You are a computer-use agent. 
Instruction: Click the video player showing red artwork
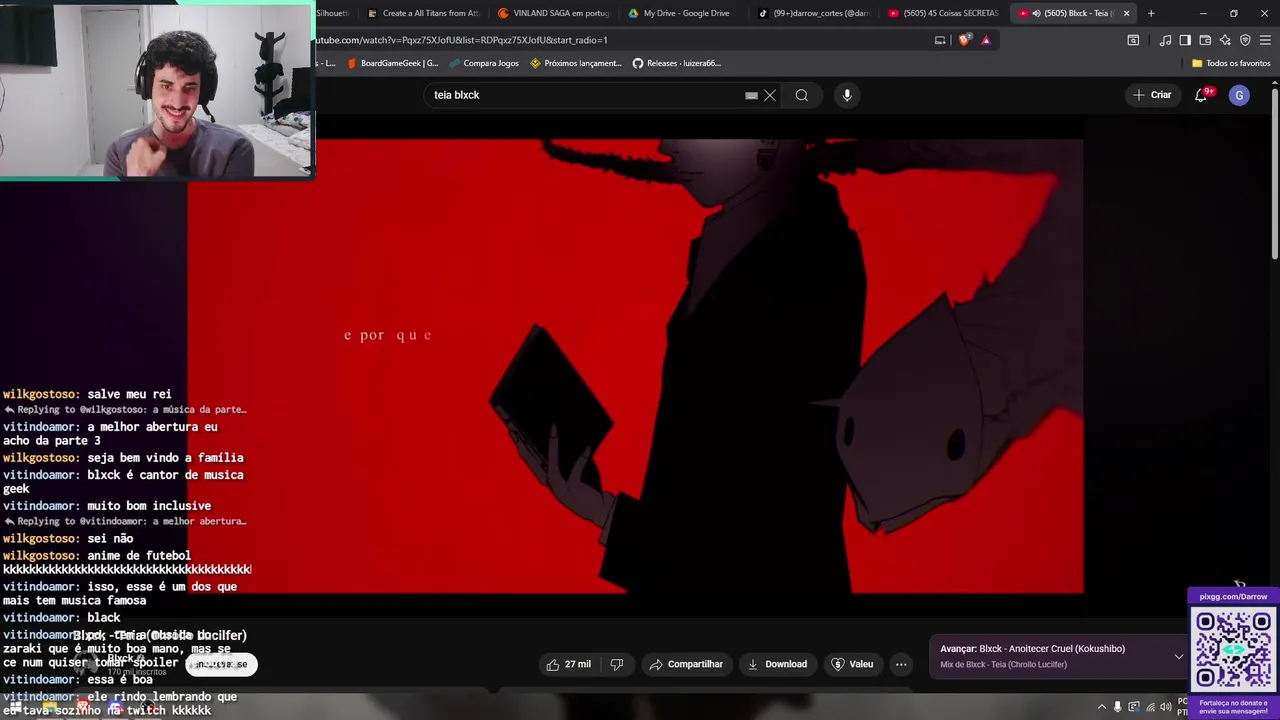pos(635,367)
